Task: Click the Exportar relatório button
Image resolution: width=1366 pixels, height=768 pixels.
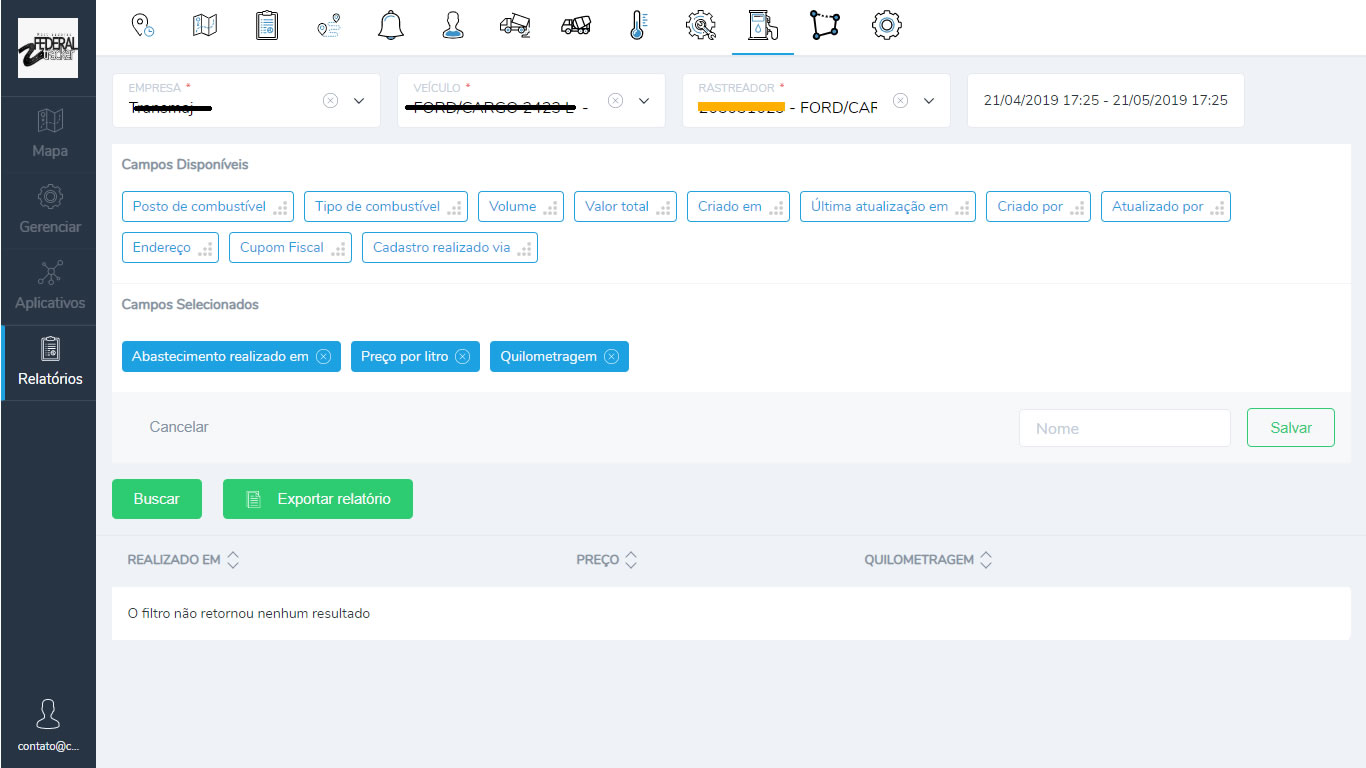Action: click(317, 499)
